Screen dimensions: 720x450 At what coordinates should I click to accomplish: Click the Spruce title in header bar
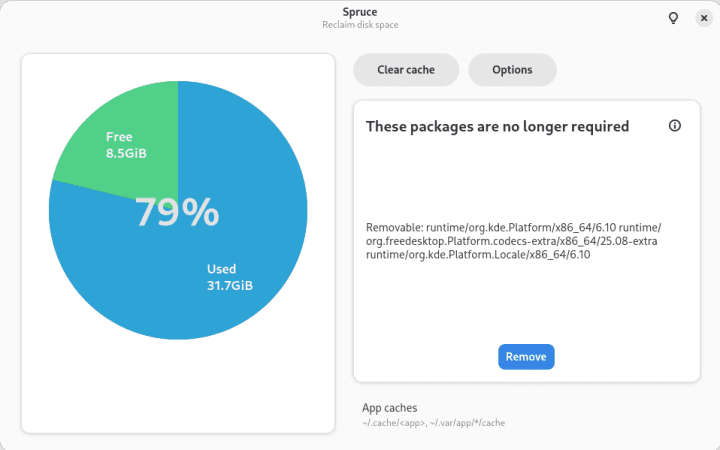359,12
